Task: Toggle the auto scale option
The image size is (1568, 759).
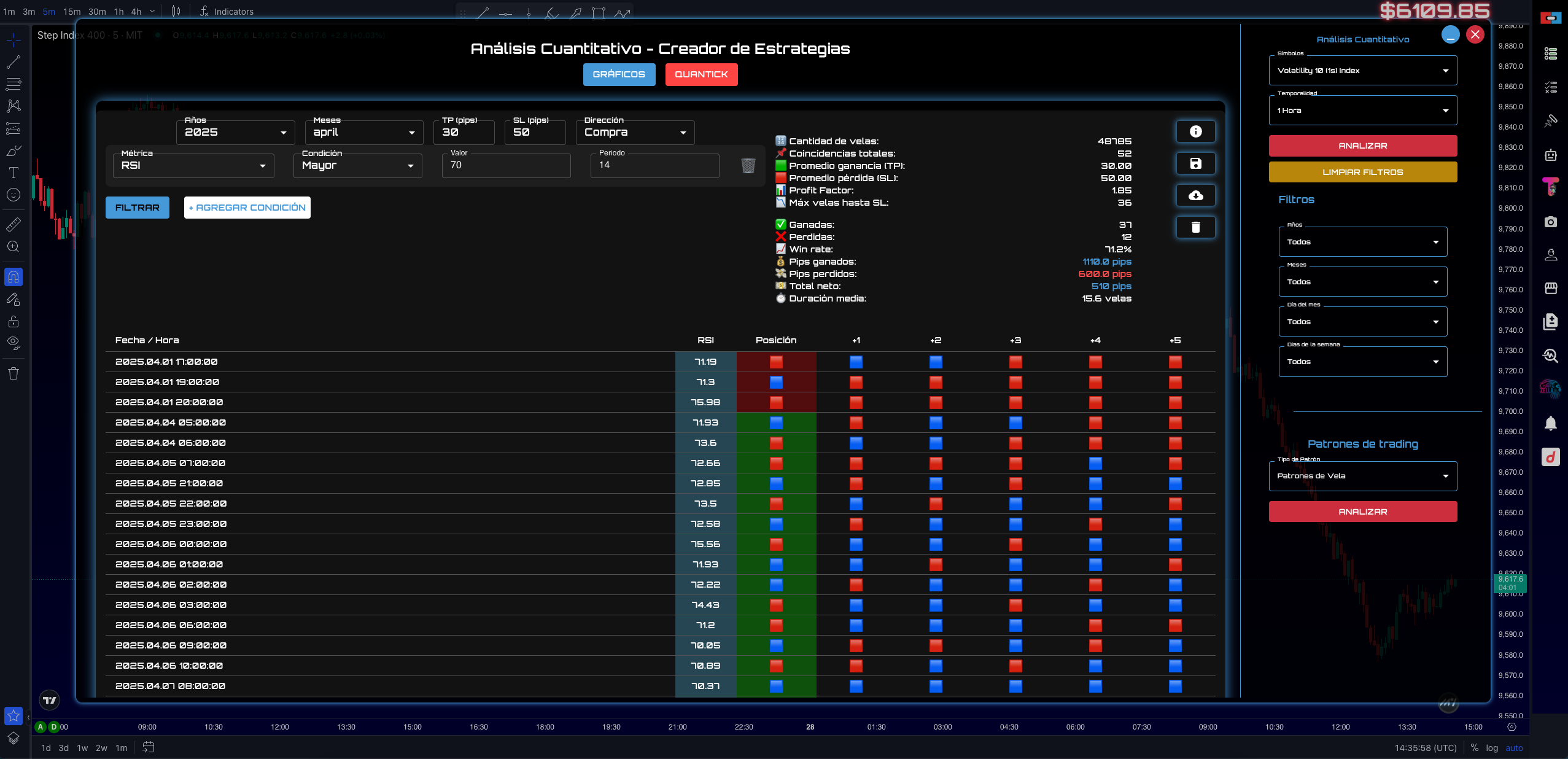Action: pos(1514,748)
